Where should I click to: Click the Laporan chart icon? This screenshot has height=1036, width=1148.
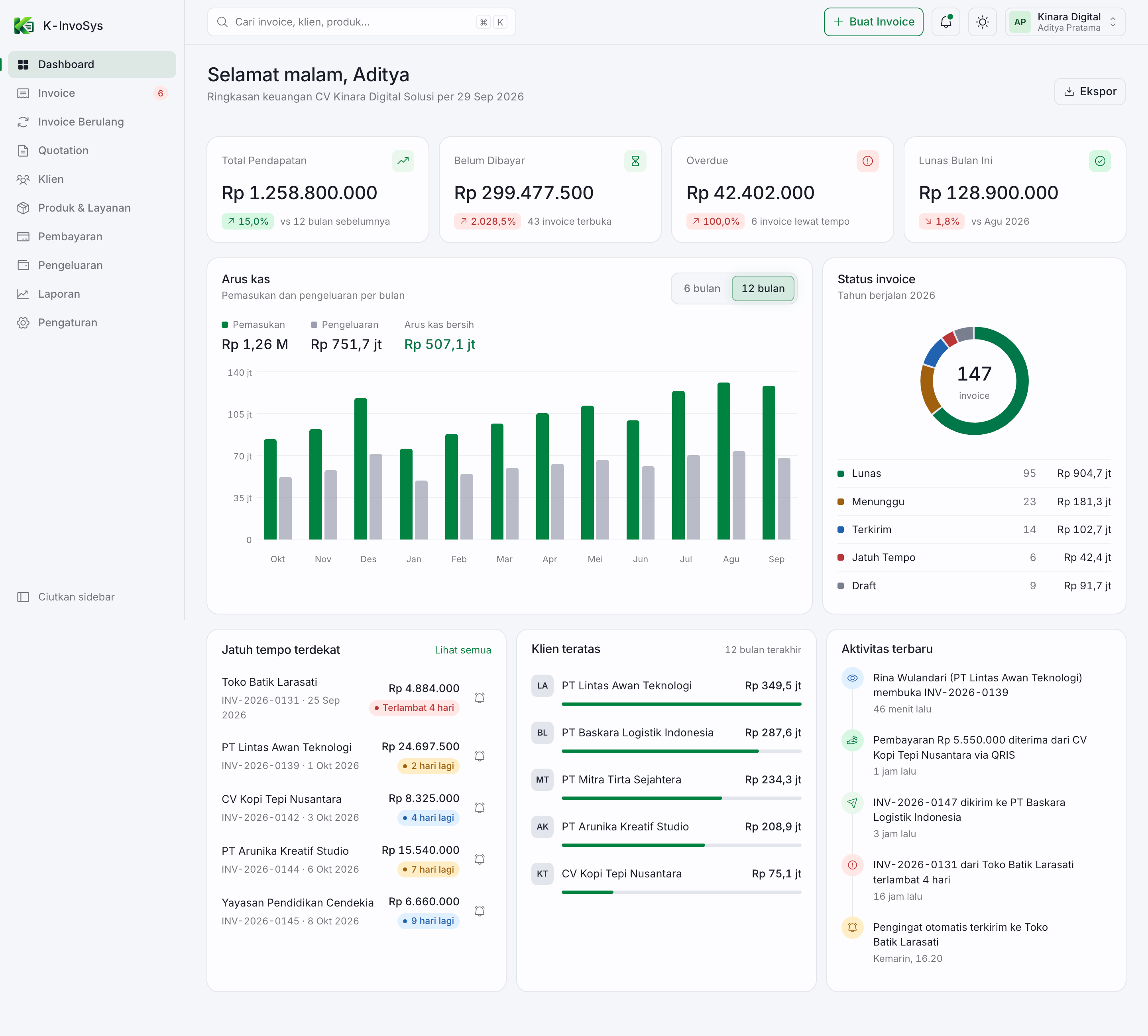tap(23, 294)
